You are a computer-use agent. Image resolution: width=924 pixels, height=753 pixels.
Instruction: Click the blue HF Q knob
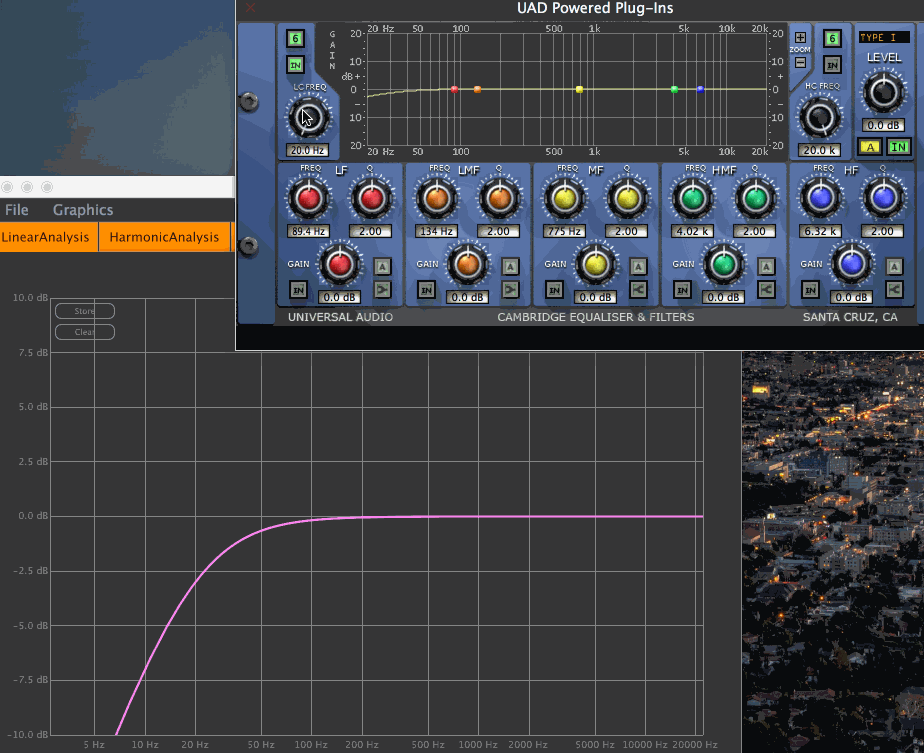tap(883, 199)
